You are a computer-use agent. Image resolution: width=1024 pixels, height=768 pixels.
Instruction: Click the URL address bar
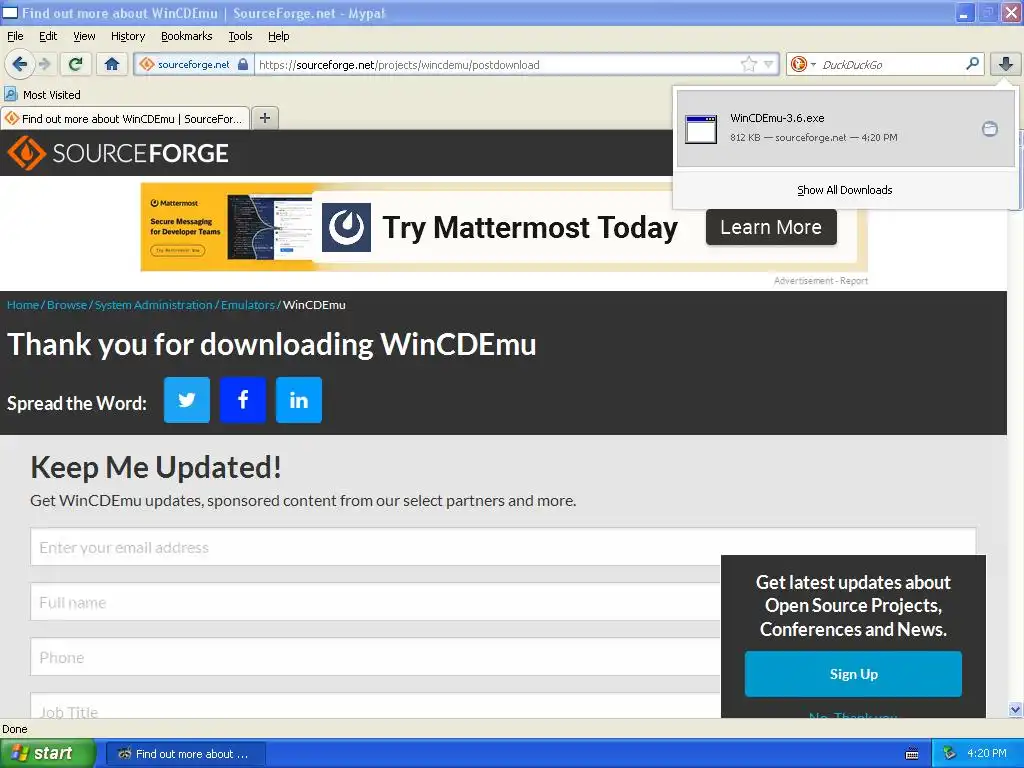tap(496, 65)
